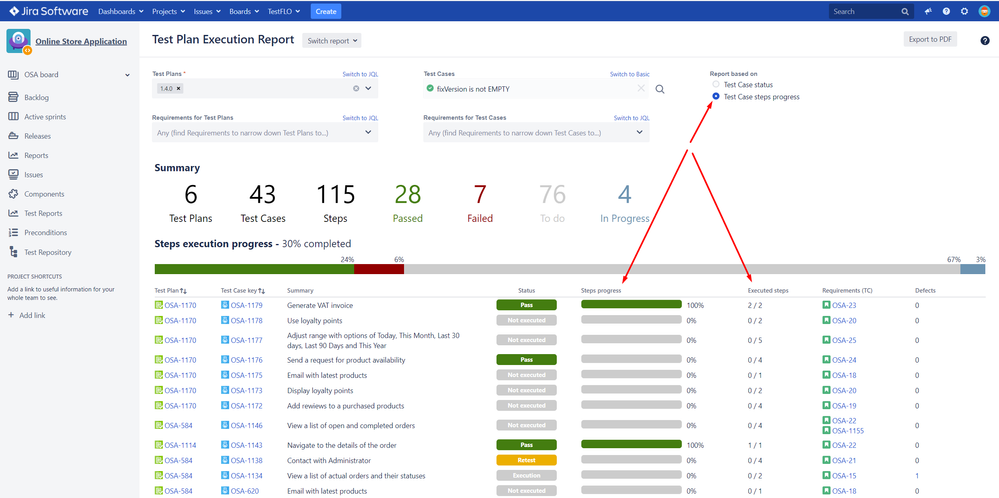Click the magnifier icon next to Test Cases field
Viewport: 999px width, 498px height.
pos(660,89)
